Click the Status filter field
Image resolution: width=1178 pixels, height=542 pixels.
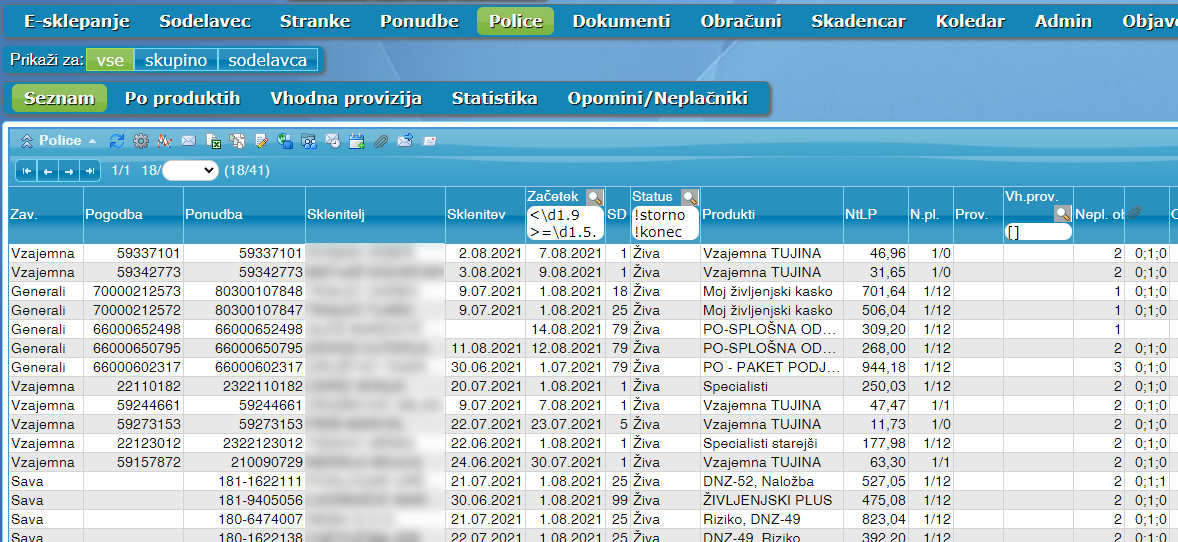666,223
